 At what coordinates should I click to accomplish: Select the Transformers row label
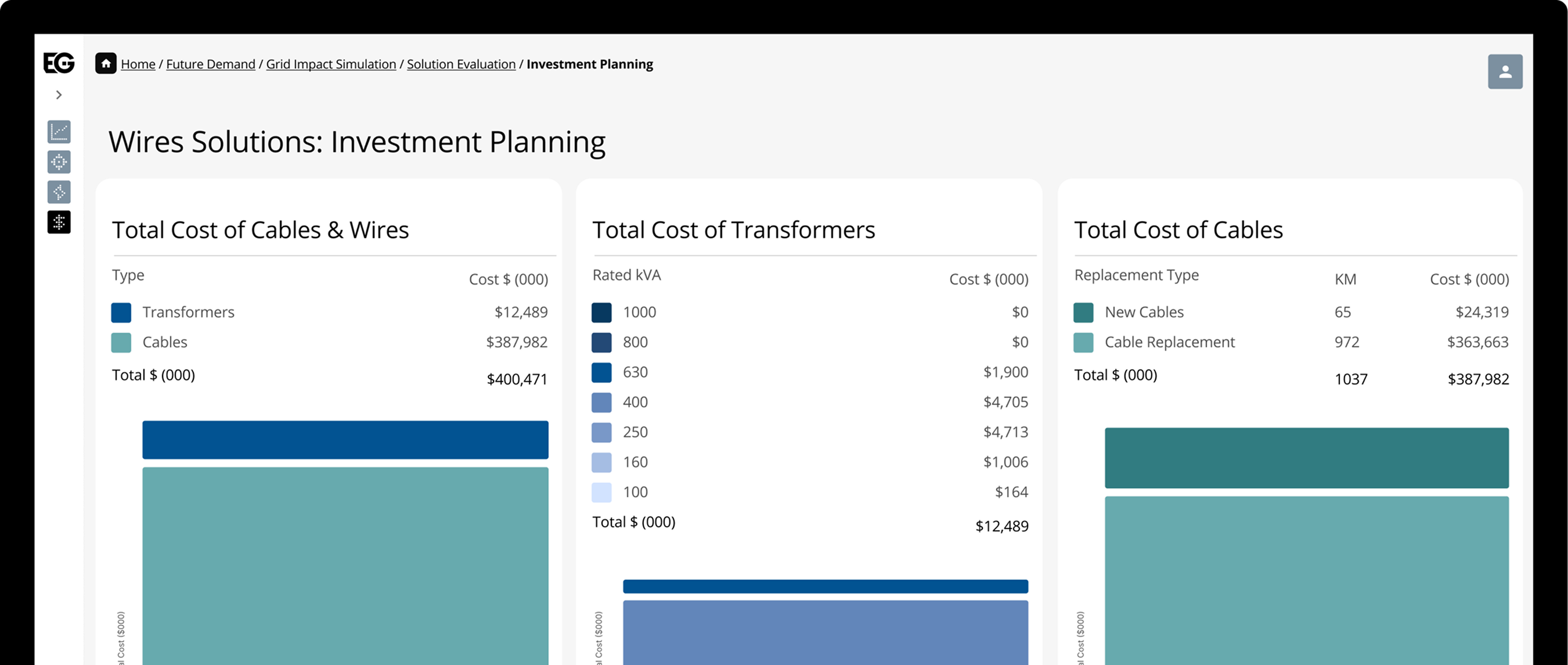click(188, 312)
